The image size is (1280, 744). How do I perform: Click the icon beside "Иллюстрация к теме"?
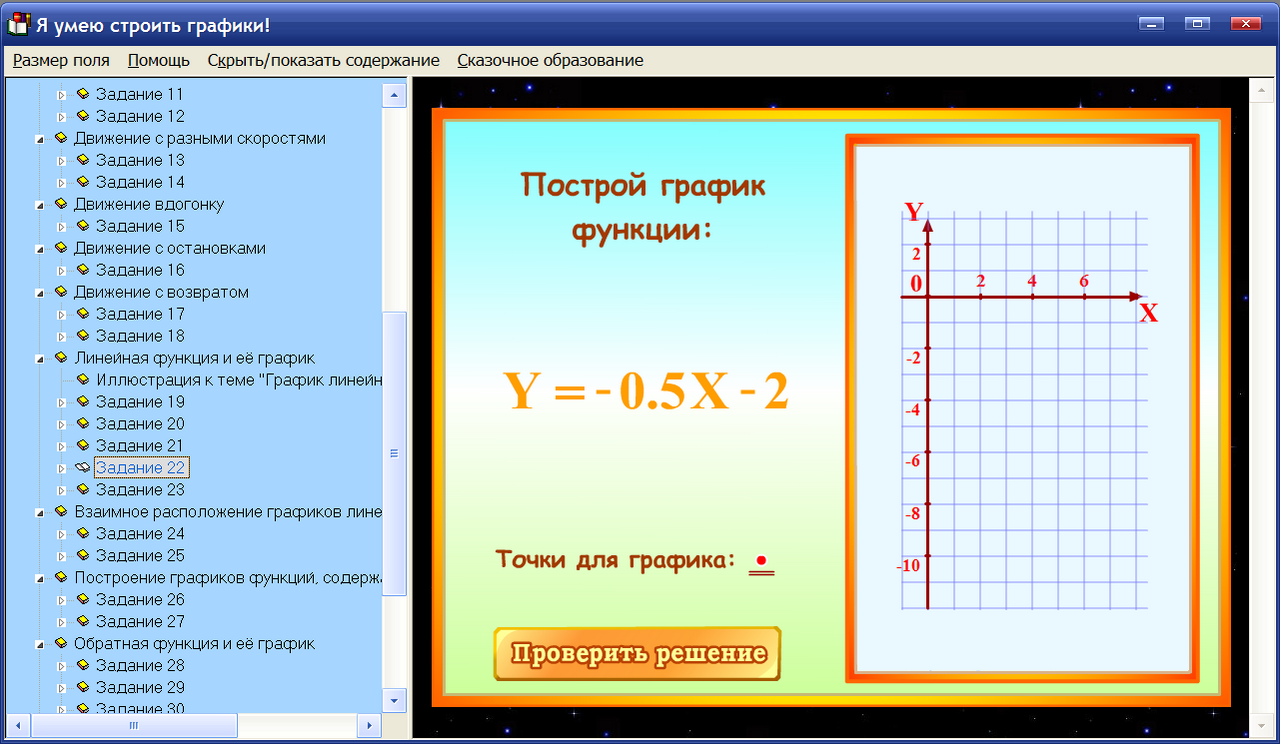coord(83,379)
